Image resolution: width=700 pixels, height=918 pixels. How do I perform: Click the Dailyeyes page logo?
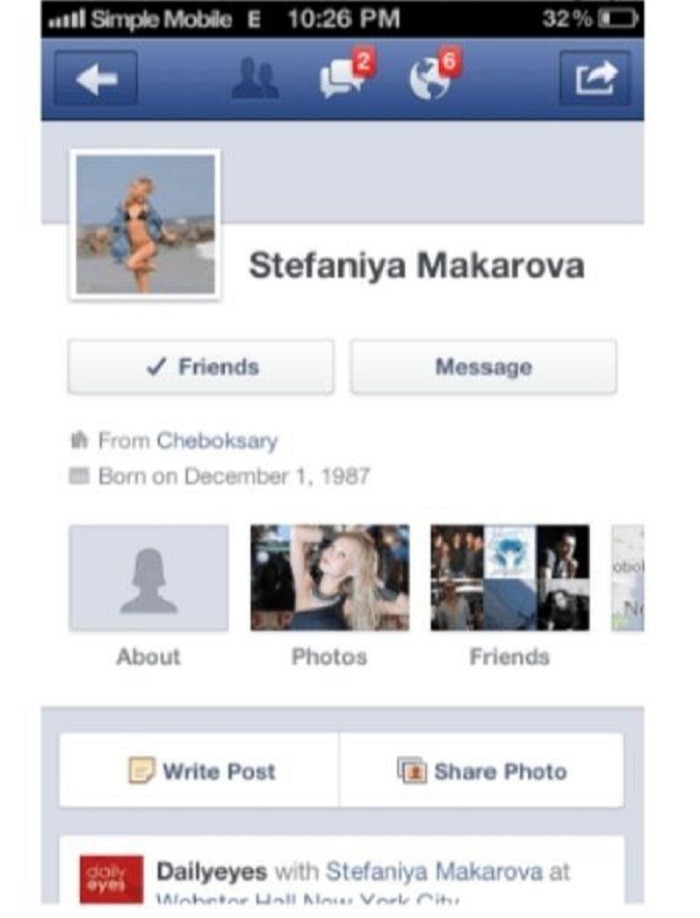coord(111,879)
